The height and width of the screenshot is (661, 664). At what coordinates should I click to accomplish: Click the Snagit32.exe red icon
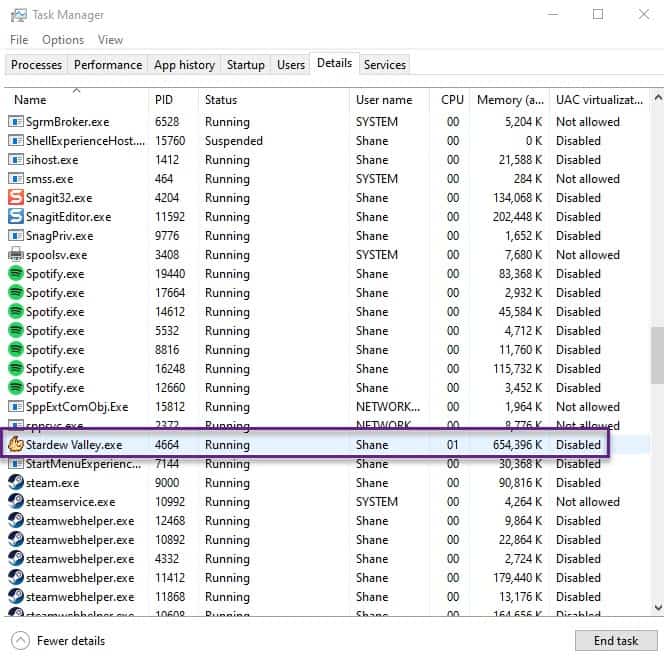coord(16,198)
